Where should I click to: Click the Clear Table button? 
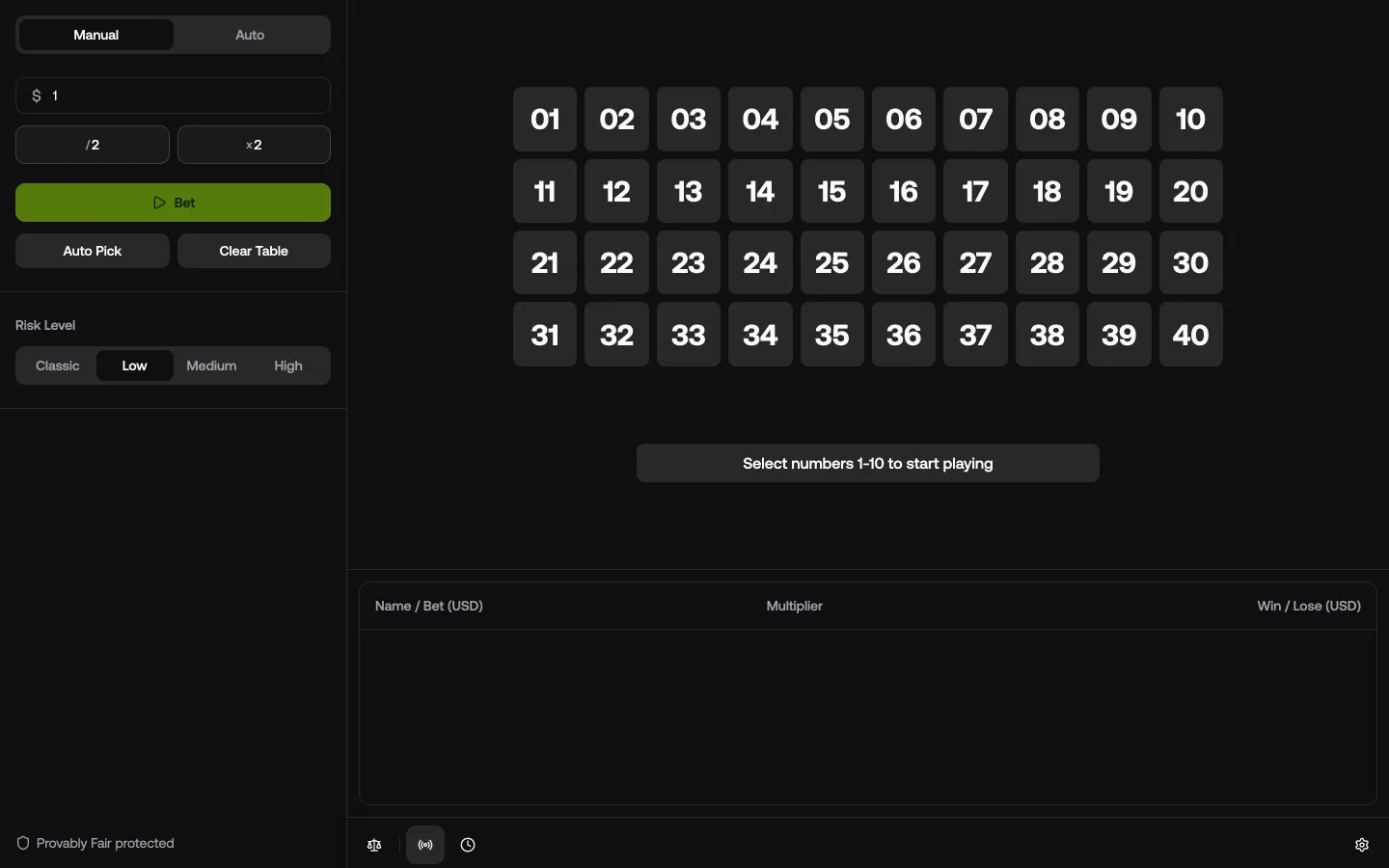pos(255,251)
